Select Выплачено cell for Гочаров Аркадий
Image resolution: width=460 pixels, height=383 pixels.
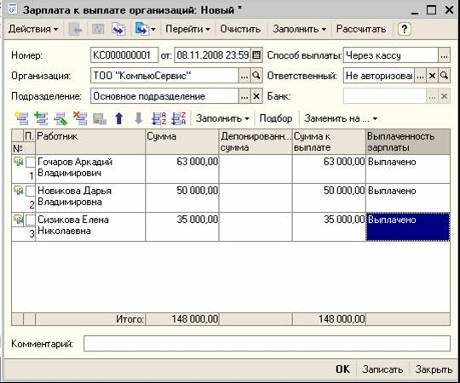tap(408, 169)
